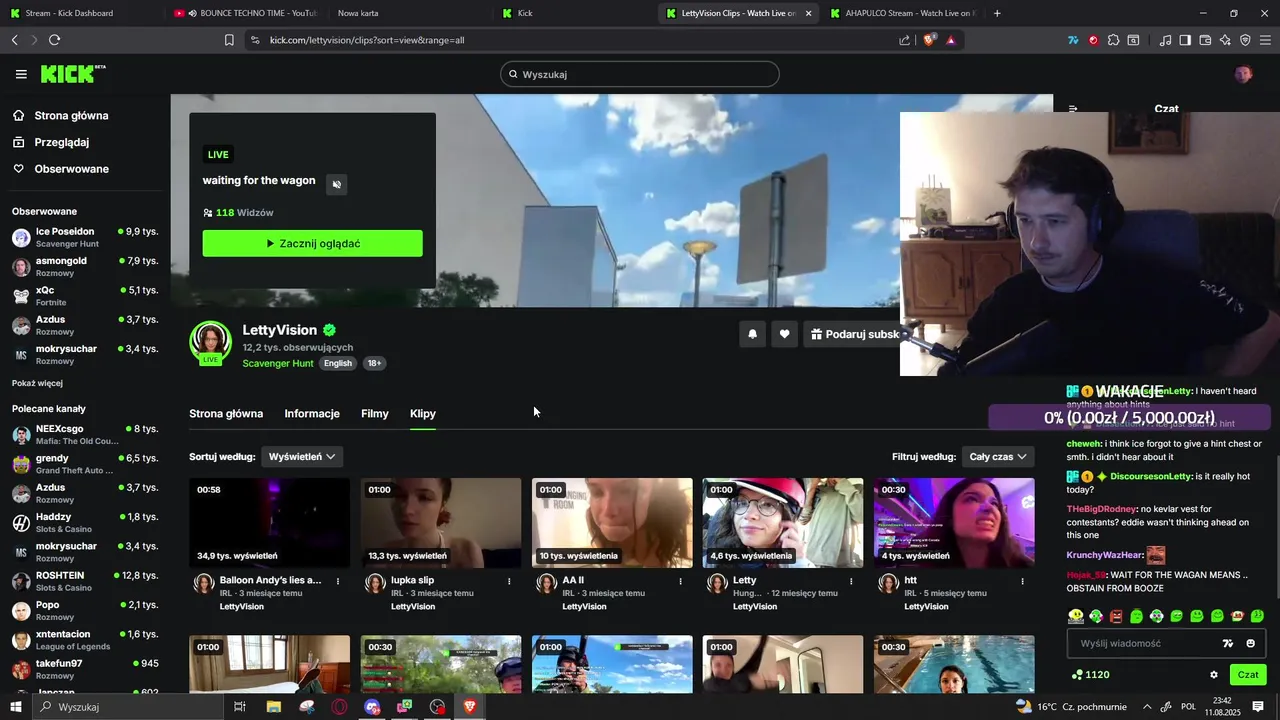Viewport: 1280px width, 720px height.
Task: Open Brave Shields lion icon
Action: [929, 40]
